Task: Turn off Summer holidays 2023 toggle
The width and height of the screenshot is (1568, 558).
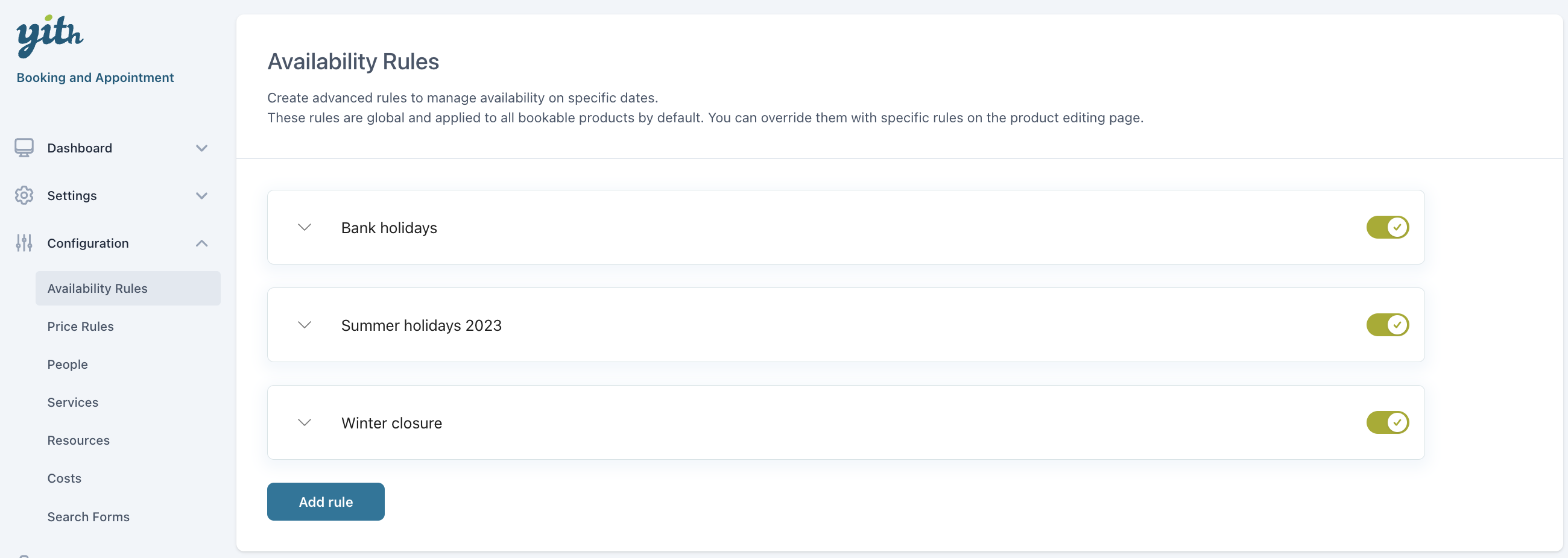Action: (x=1386, y=325)
